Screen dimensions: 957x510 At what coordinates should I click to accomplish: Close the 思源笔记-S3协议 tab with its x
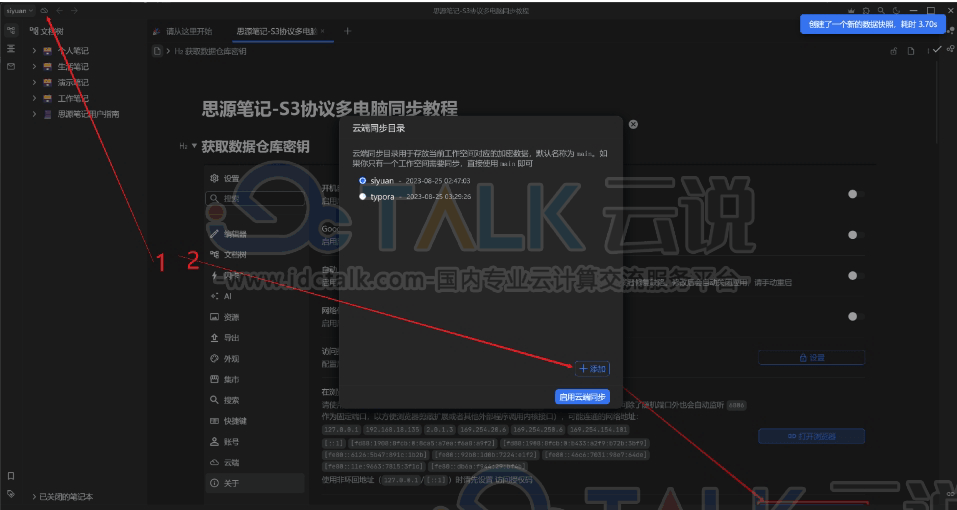pos(323,31)
